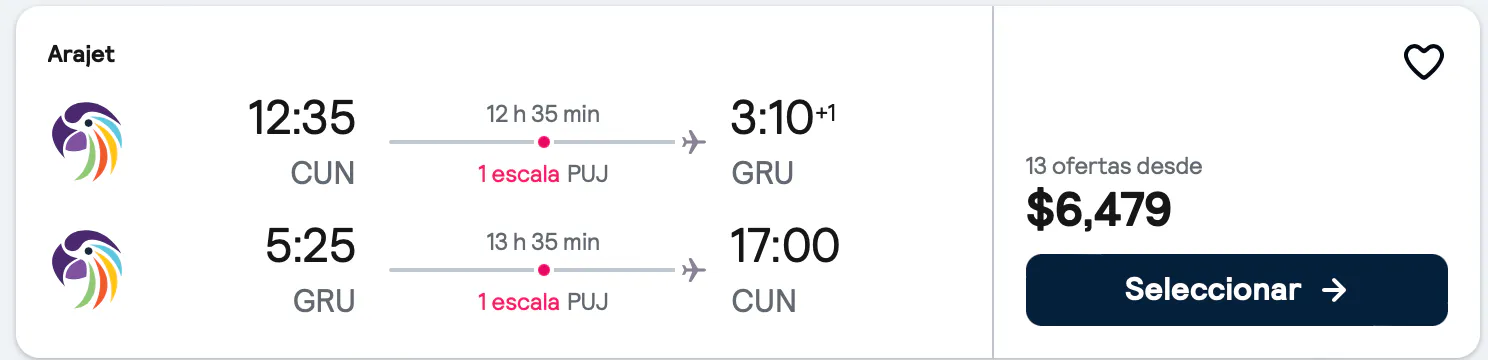Click the 3:10 +1 arrival at GRU

point(785,119)
